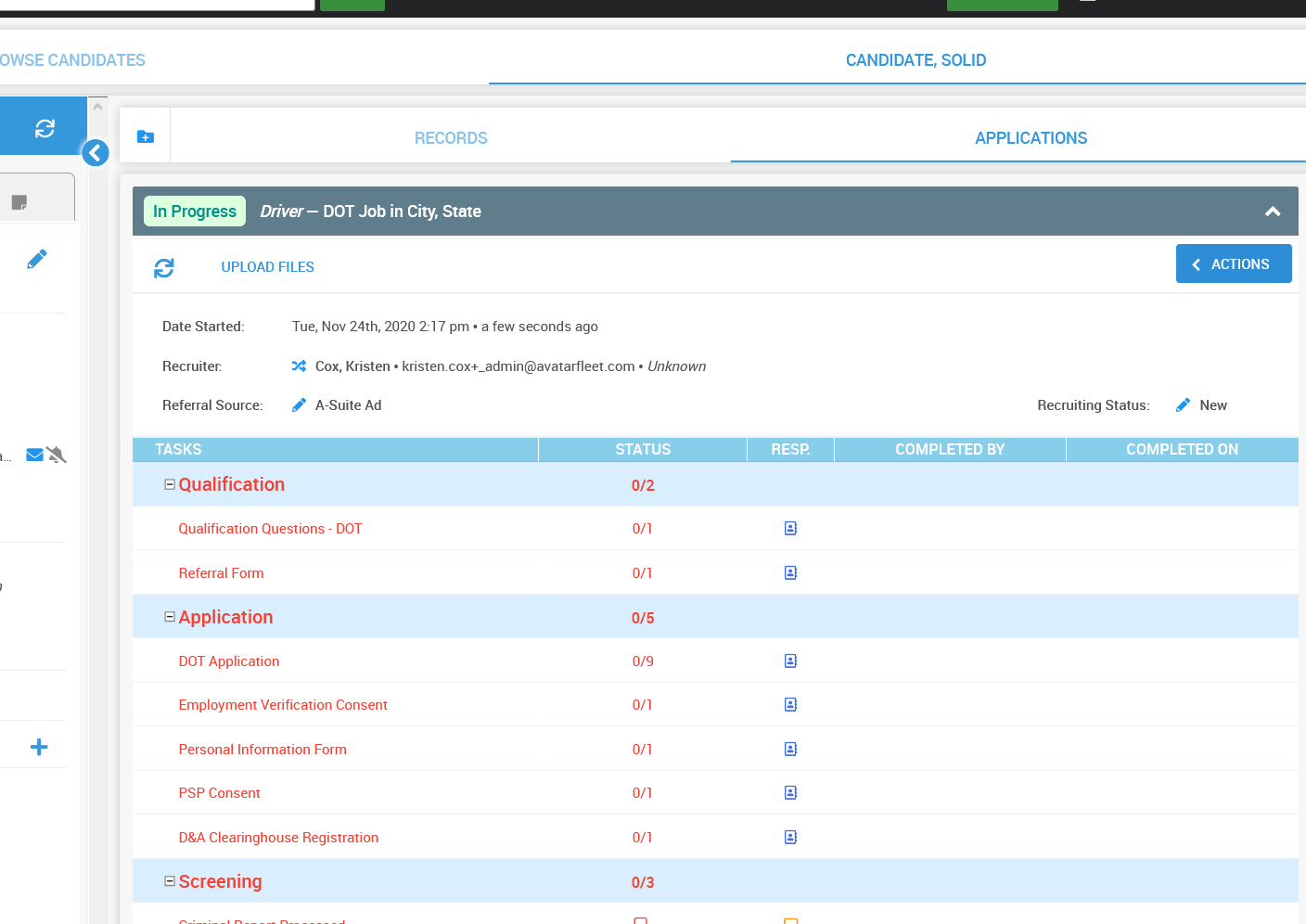Click the sidebar plus add icon
The height and width of the screenshot is (924, 1306).
click(x=39, y=747)
